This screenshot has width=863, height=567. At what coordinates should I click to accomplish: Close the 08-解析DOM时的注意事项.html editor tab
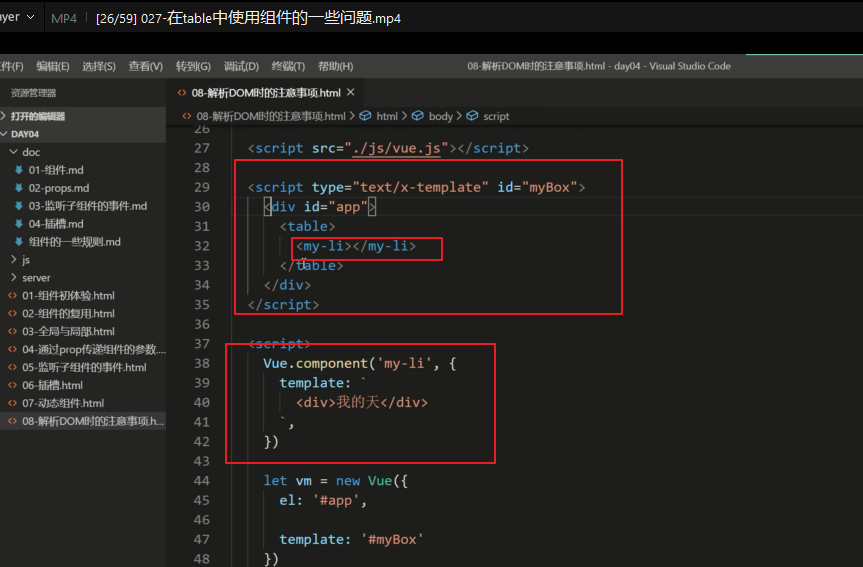click(x=351, y=92)
